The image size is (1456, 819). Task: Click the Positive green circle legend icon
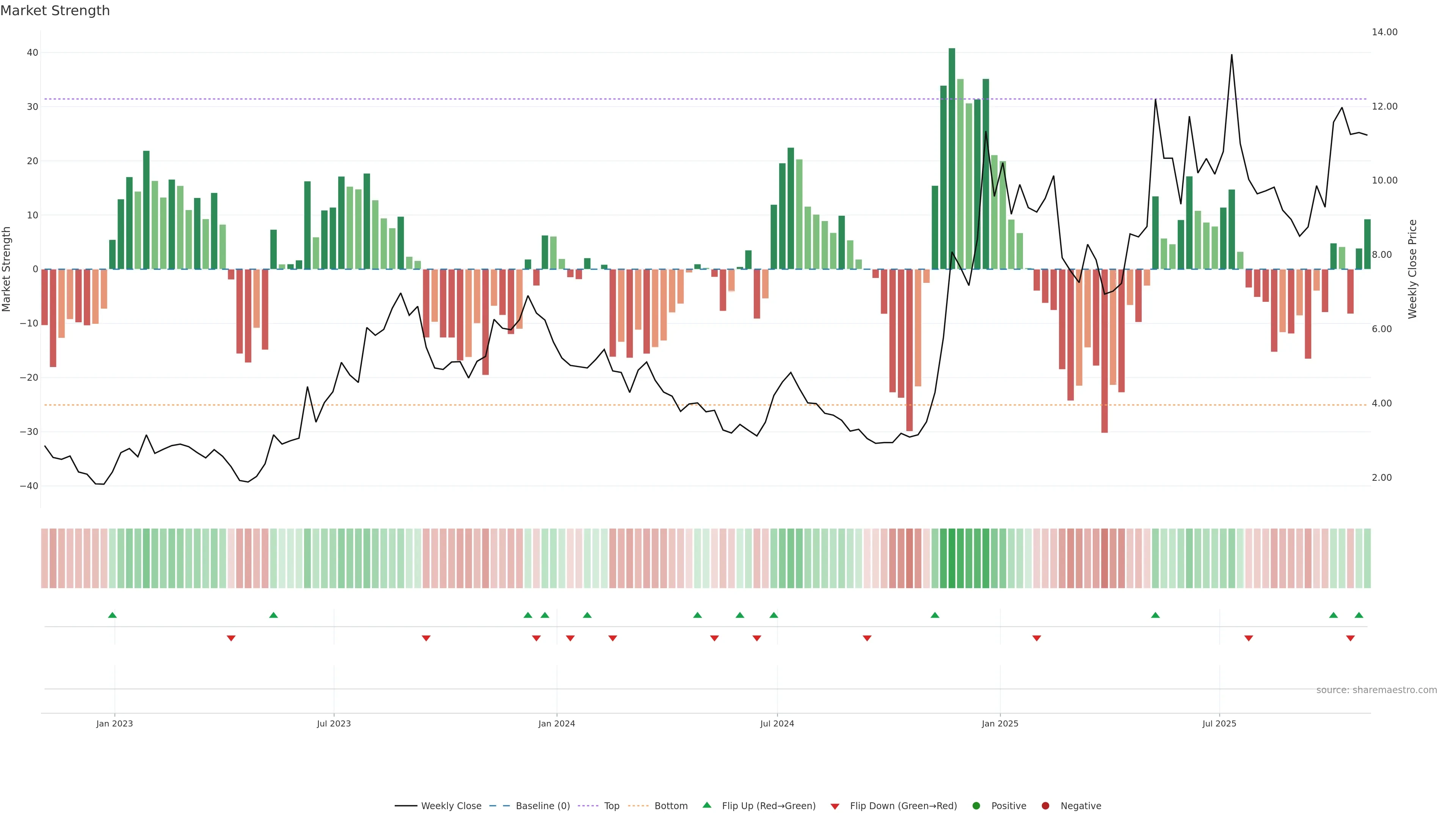976,805
